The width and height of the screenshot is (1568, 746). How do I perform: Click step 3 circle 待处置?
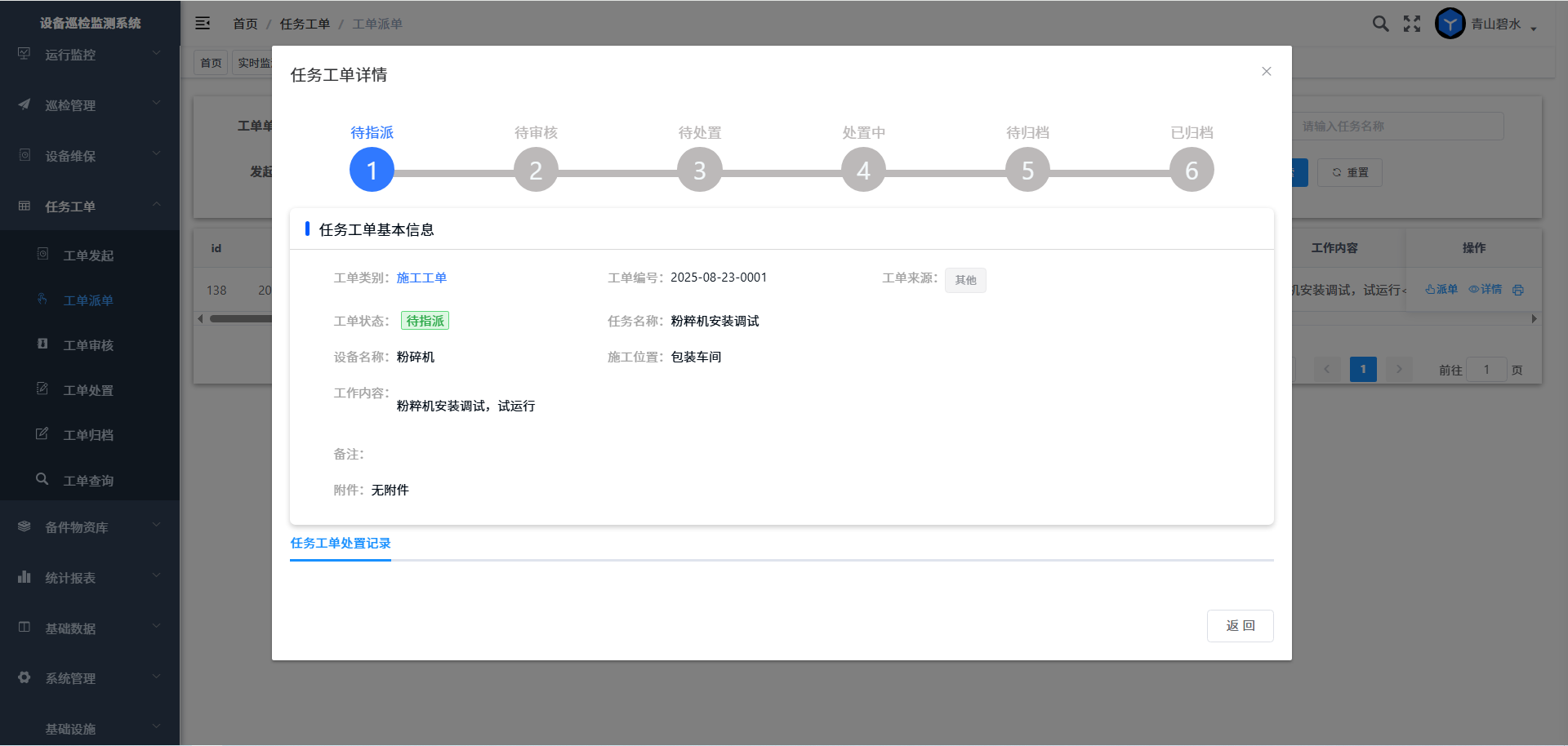click(x=700, y=170)
